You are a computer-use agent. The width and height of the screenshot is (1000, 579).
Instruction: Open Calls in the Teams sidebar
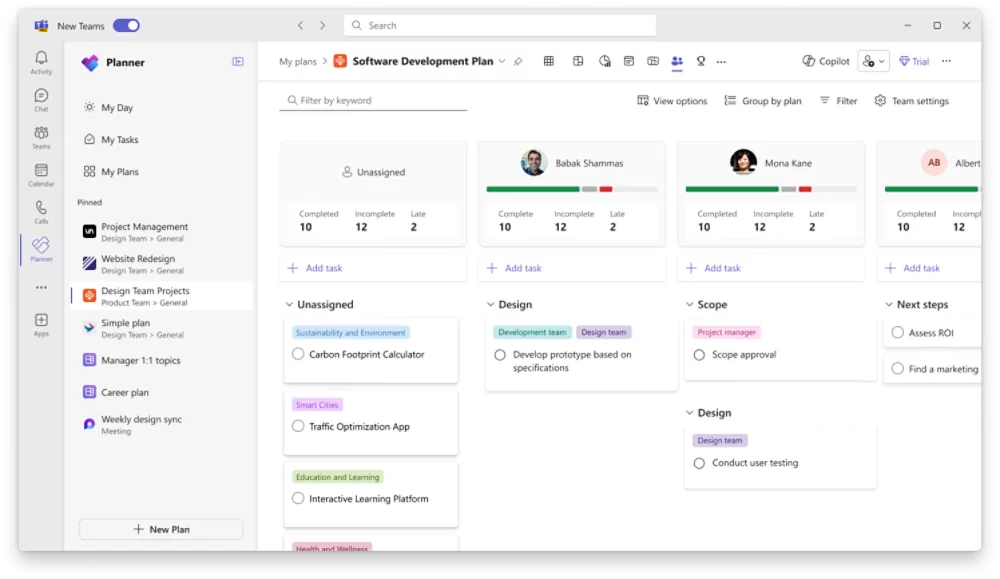click(x=41, y=212)
